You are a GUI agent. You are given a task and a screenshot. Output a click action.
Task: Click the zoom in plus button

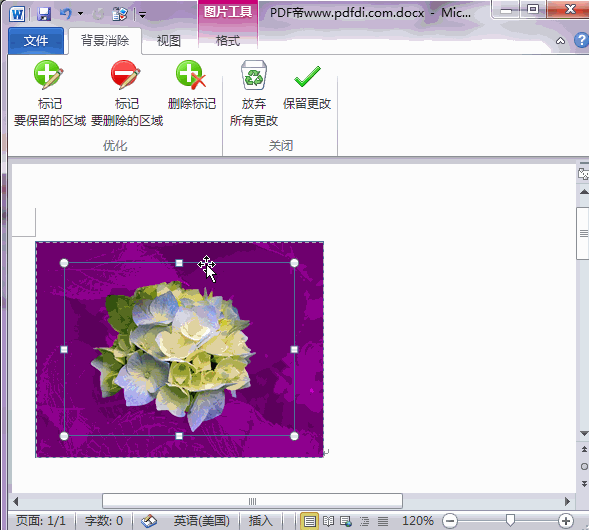pos(566,521)
